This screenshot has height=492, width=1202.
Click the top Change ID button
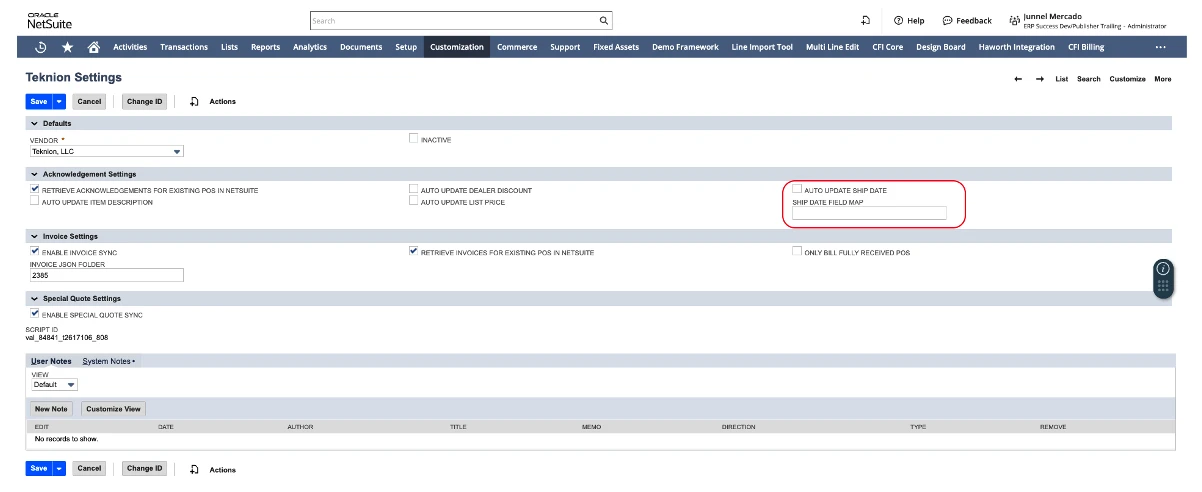click(x=144, y=101)
